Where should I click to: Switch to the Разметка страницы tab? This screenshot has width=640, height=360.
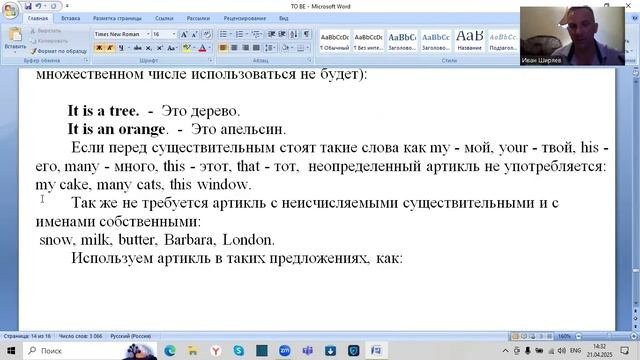(x=117, y=18)
